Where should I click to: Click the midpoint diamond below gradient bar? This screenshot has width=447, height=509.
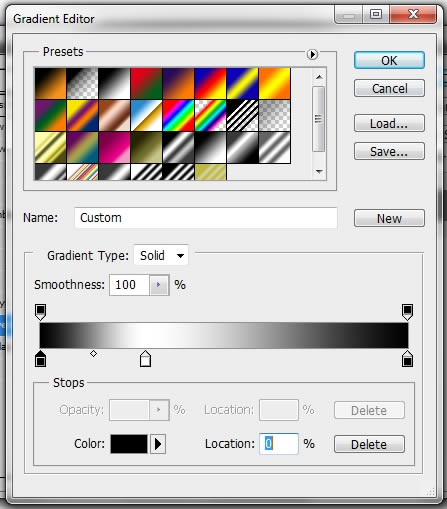point(93,354)
